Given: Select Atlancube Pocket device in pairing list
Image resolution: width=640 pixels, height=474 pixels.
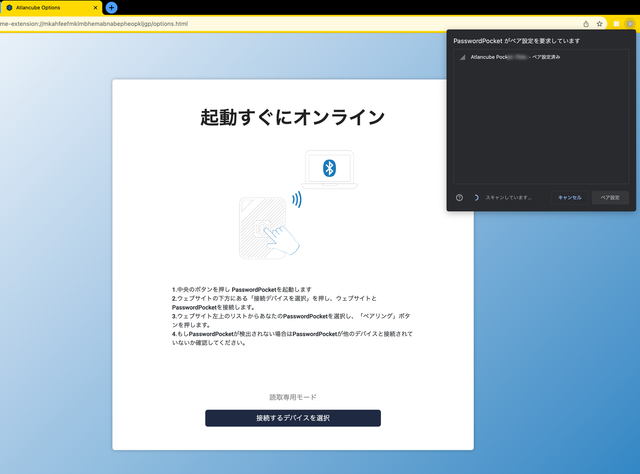Looking at the screenshot, I should pos(541,57).
